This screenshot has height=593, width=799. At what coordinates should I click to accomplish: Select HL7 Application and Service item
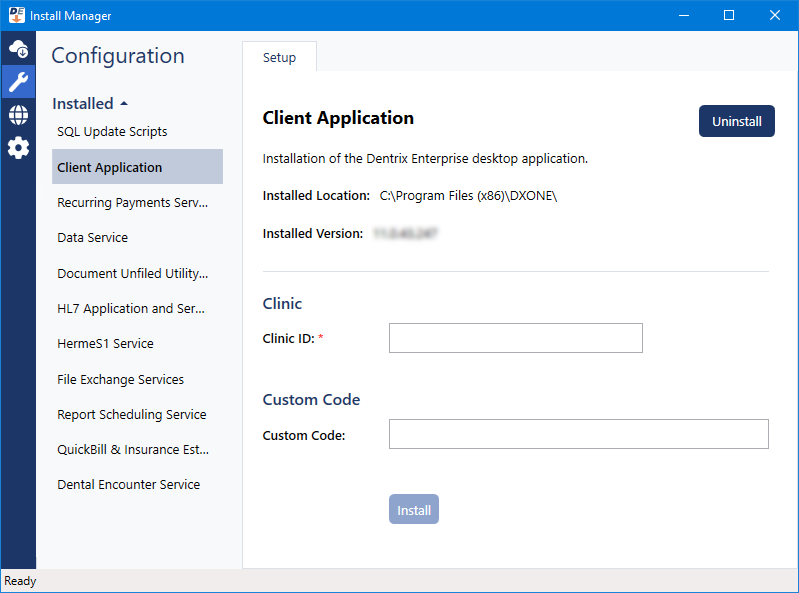[131, 309]
